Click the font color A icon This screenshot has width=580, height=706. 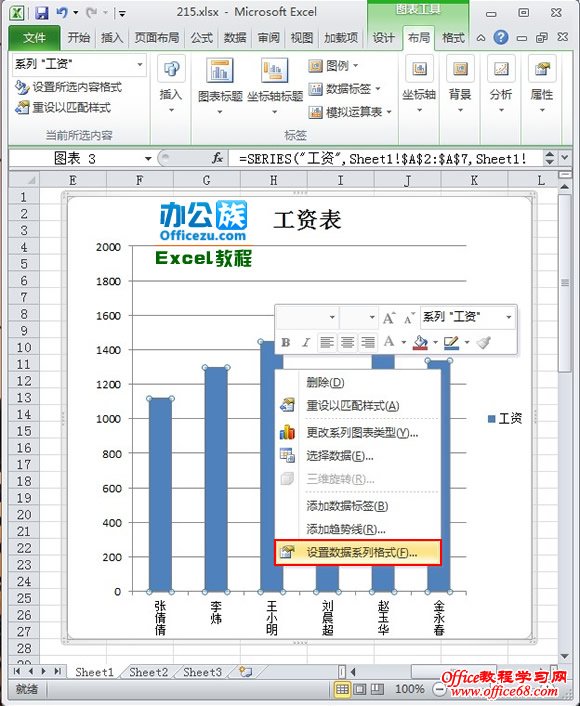pyautogui.click(x=389, y=342)
